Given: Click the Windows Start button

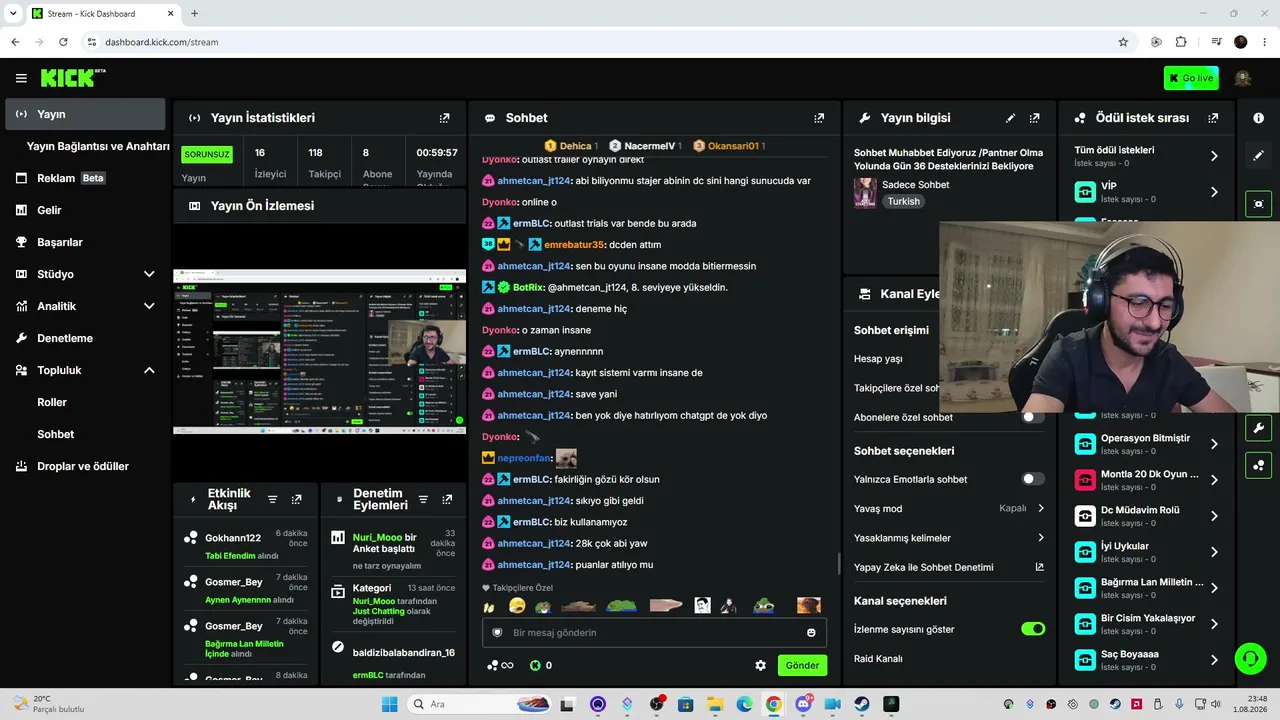Looking at the screenshot, I should pyautogui.click(x=389, y=704).
